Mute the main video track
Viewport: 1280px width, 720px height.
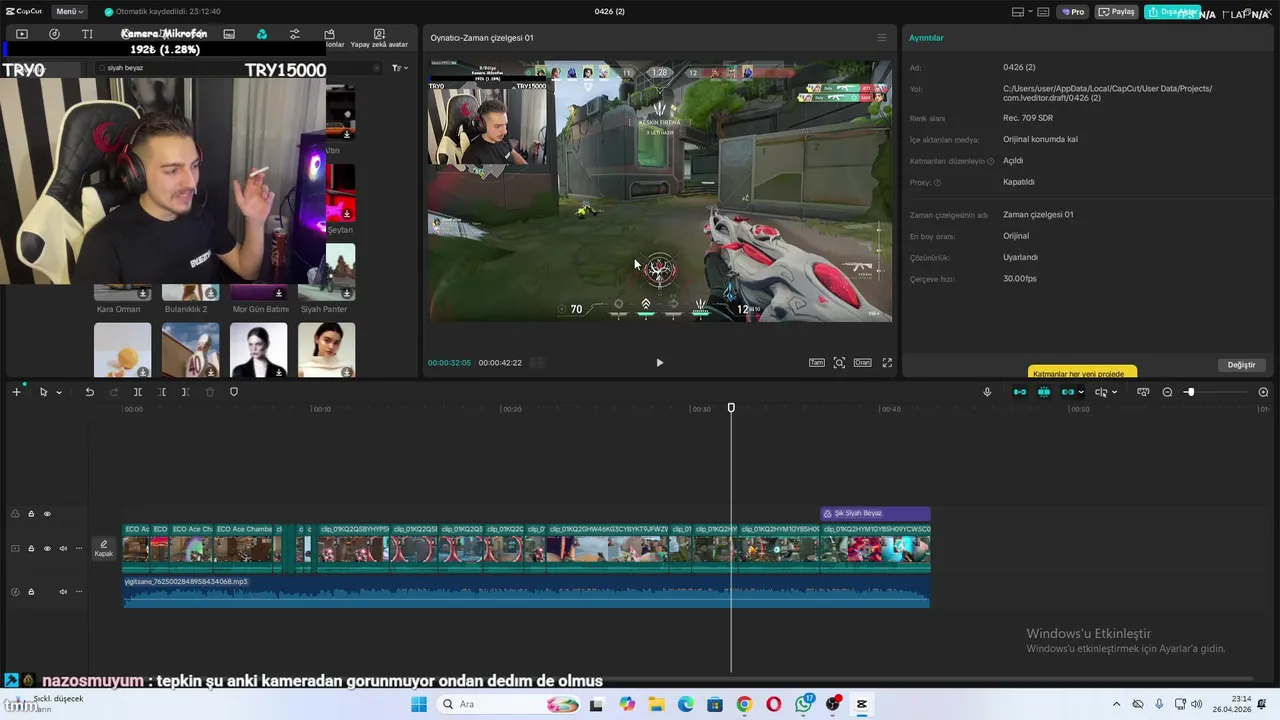pyautogui.click(x=63, y=549)
